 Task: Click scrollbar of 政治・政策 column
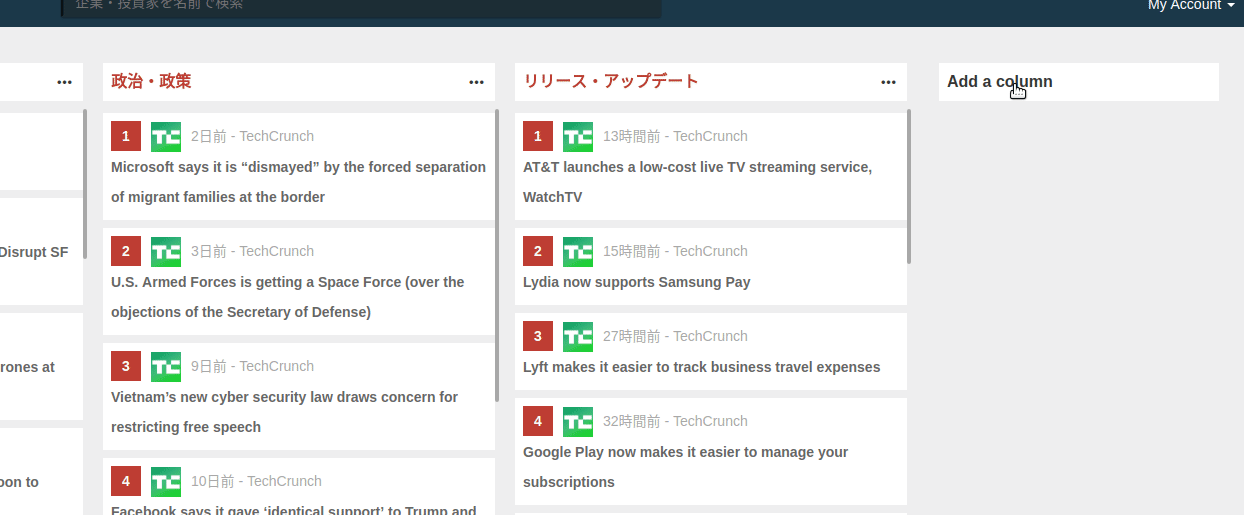pos(497,256)
